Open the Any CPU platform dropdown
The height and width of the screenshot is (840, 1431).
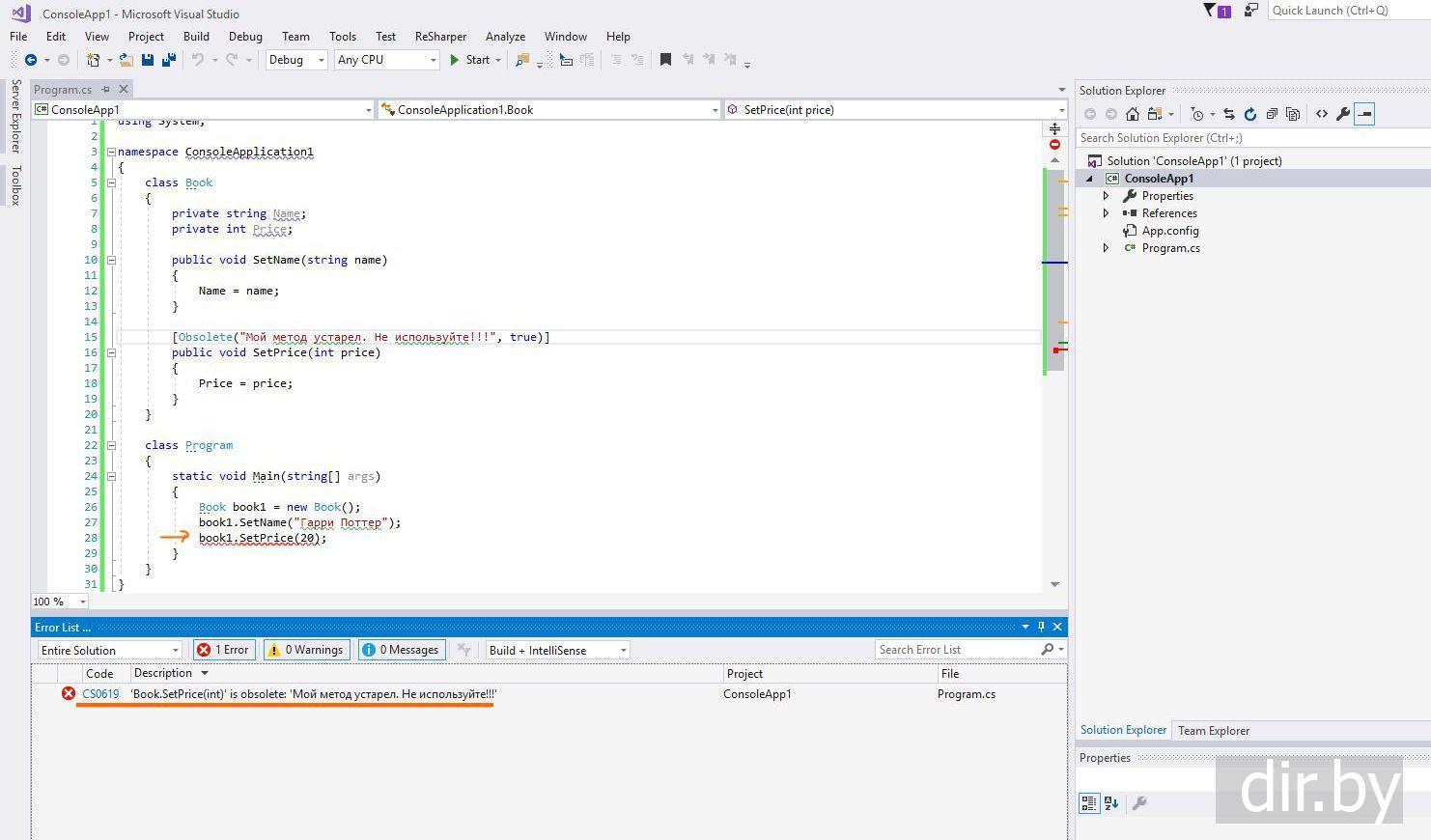click(386, 60)
